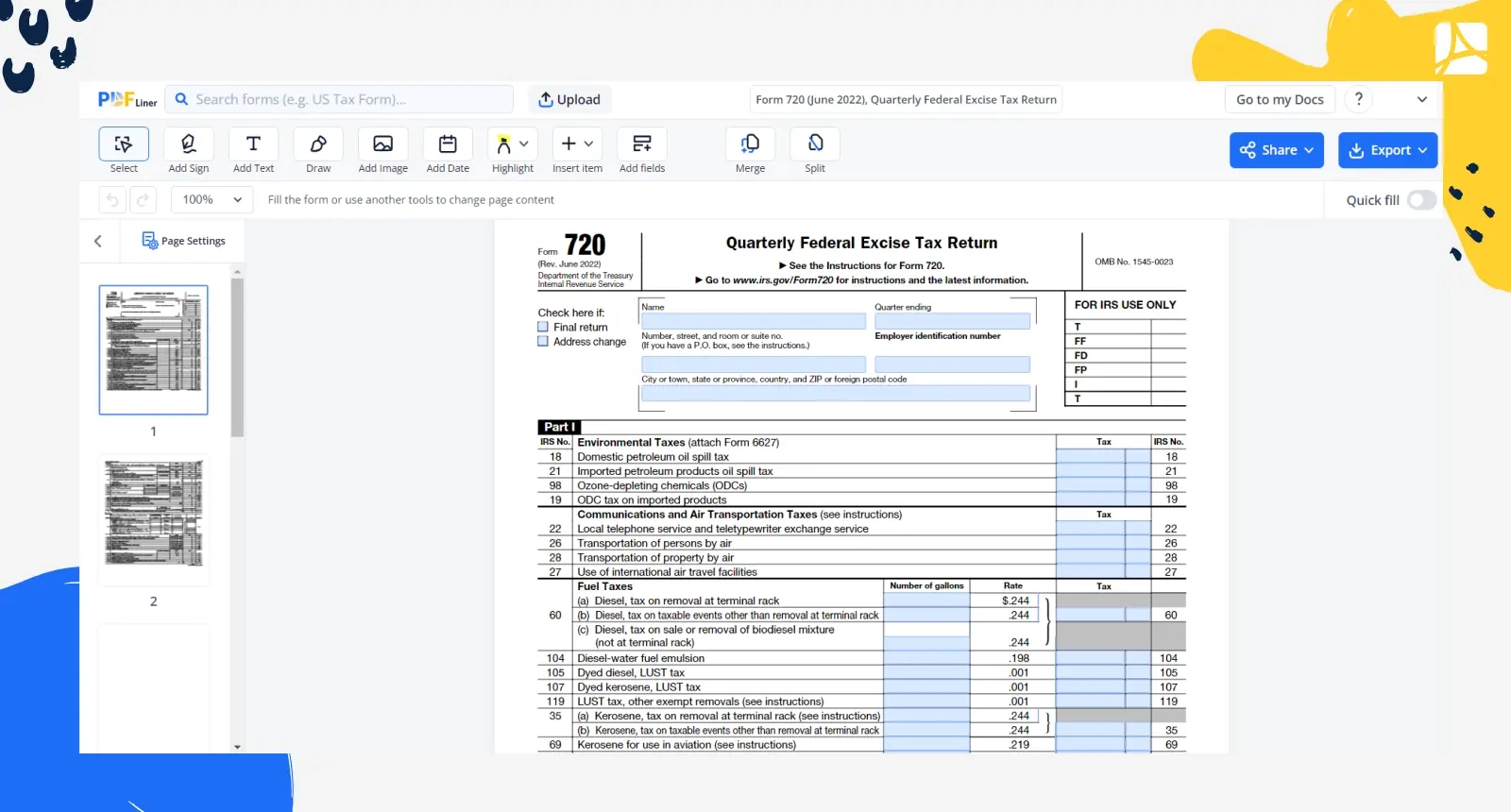Click Domestic petroleum oil spill tax field
This screenshot has width=1511, height=812.
click(1091, 457)
